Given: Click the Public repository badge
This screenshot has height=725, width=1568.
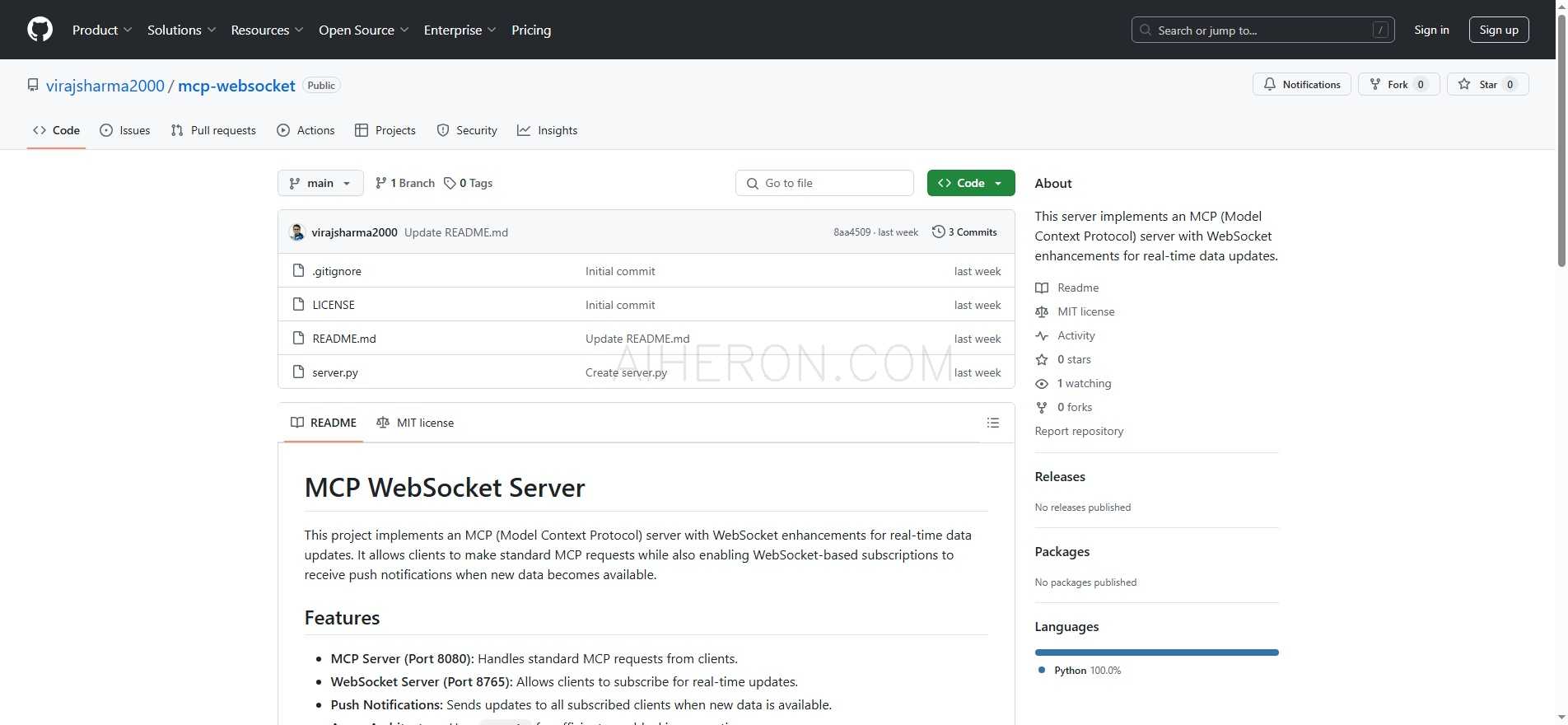Looking at the screenshot, I should coord(321,85).
